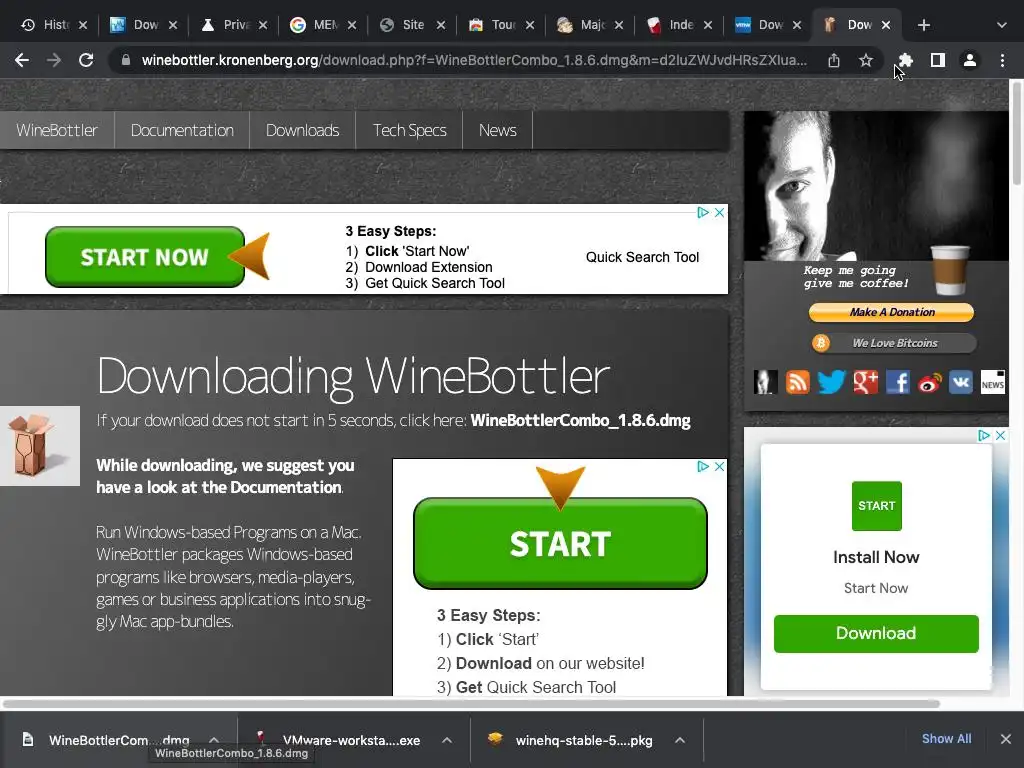Expand options for VMware-workstation exe download
Viewport: 1024px width, 768px height.
point(447,740)
